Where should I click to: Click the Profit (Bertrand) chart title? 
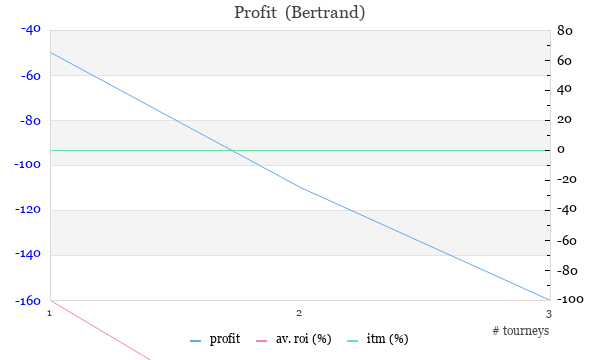pyautogui.click(x=300, y=12)
